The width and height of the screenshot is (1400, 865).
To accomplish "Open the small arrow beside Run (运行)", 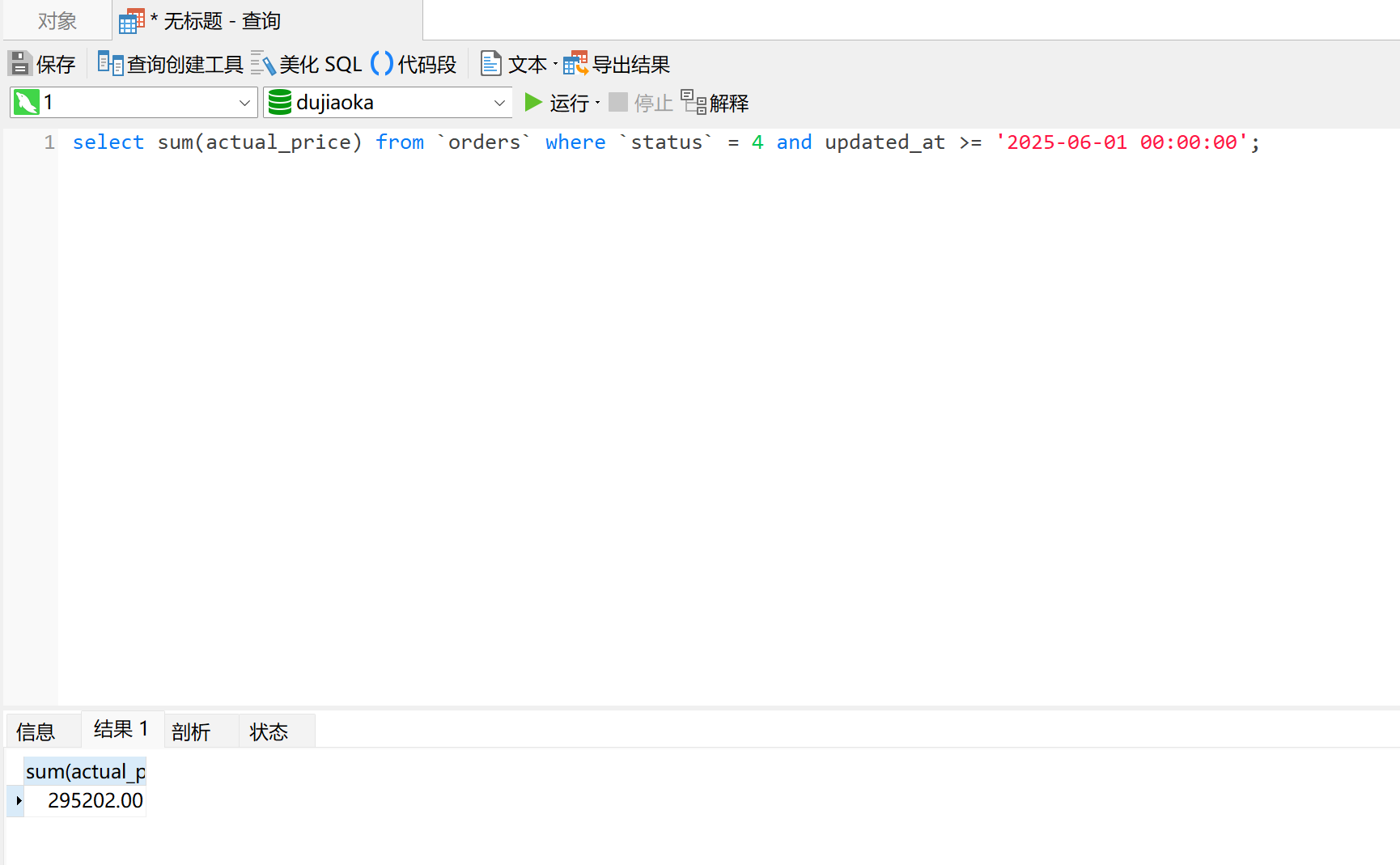I will click(598, 103).
